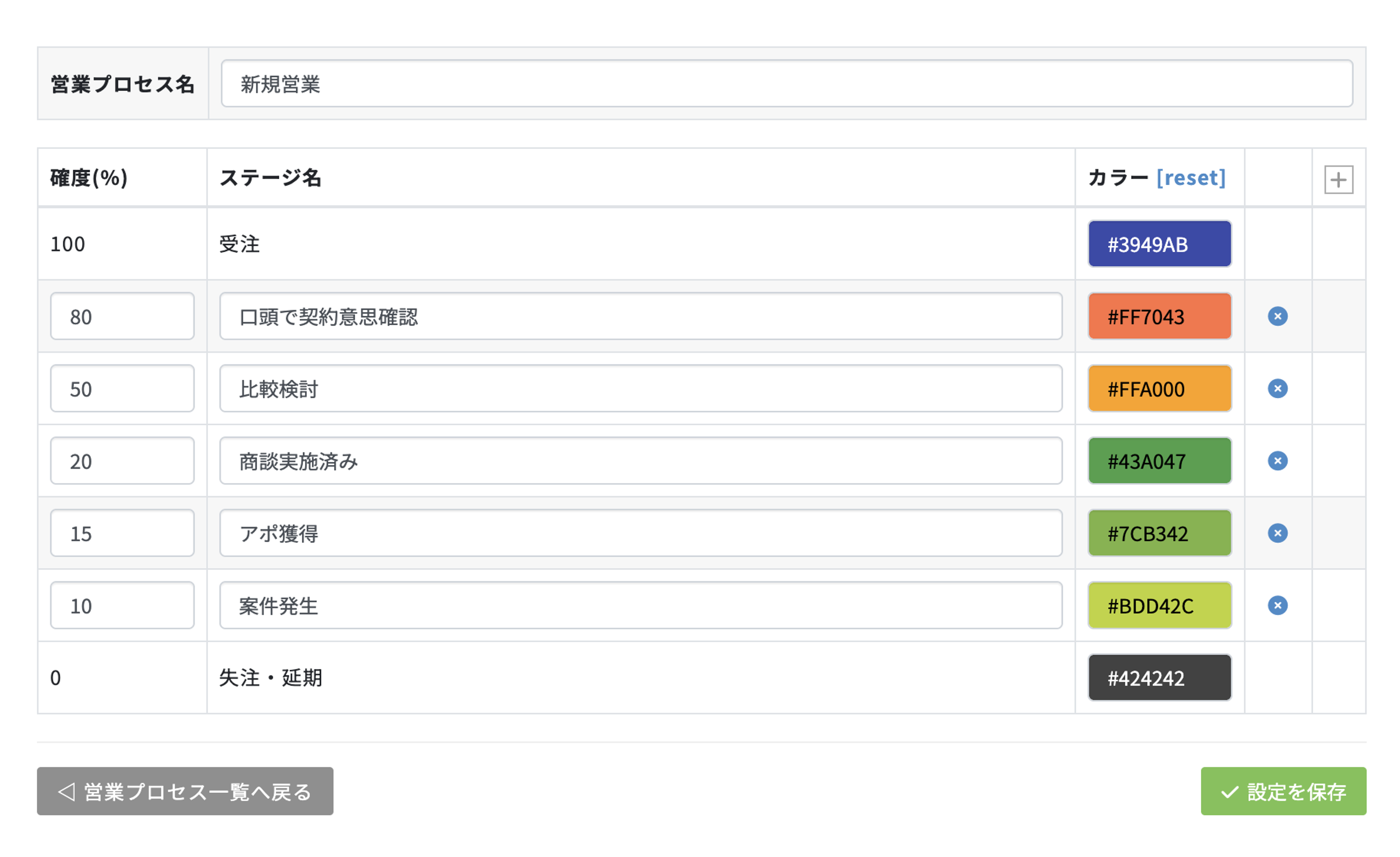This screenshot has width=1400, height=857.
Task: Save settings with 設定を保存 button
Action: click(x=1283, y=791)
